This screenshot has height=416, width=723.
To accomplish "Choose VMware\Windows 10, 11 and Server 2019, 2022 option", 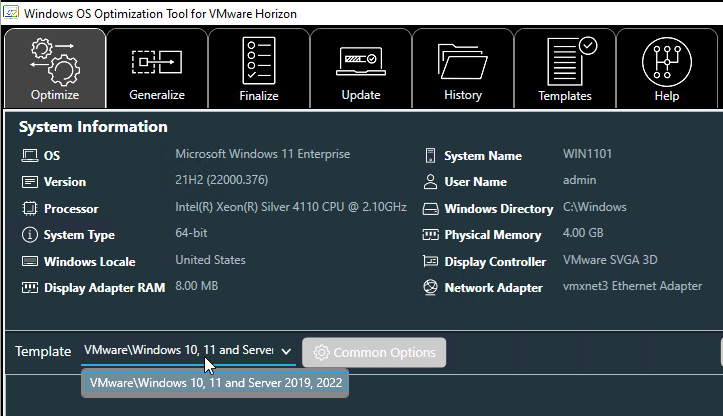I will click(215, 383).
